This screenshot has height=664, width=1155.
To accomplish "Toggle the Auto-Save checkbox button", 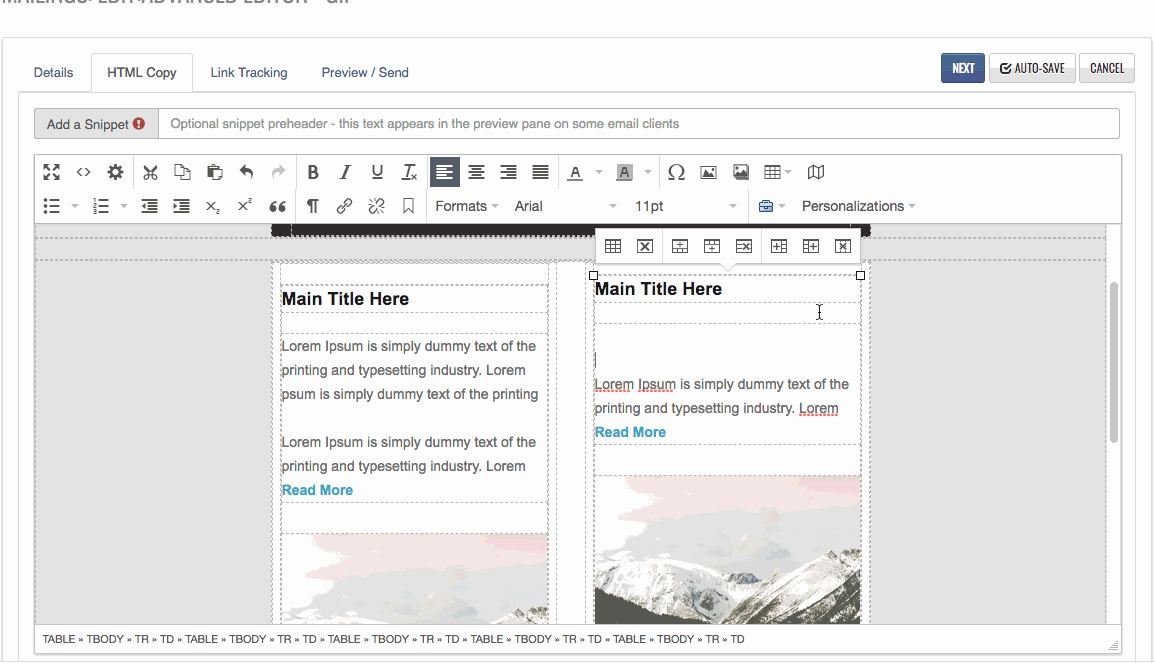I will pyautogui.click(x=1032, y=68).
